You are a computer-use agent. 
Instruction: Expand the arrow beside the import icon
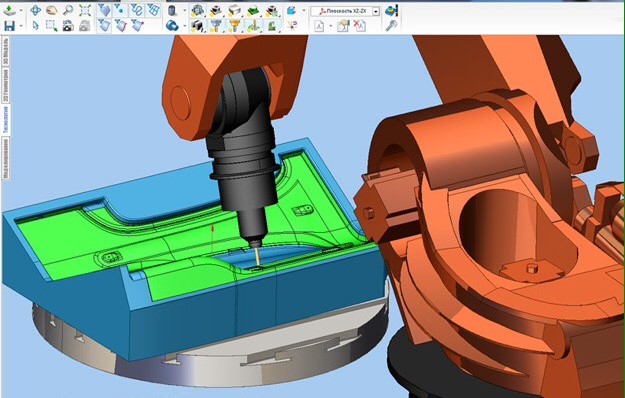pyautogui.click(x=21, y=11)
